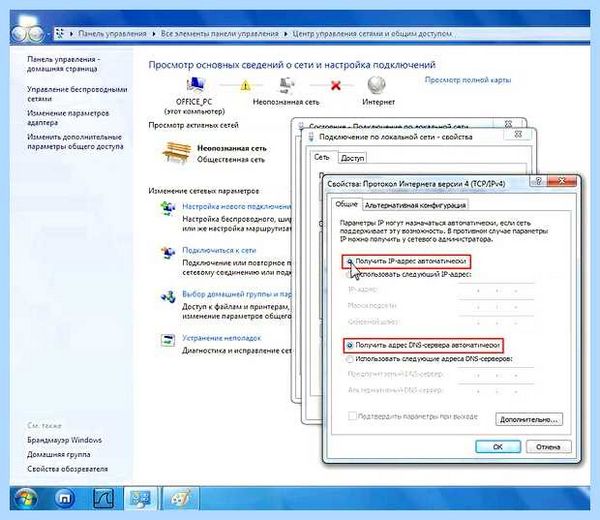600x520 pixels.
Task: Click Панель управления in address breadcrumb
Action: [x=112, y=34]
